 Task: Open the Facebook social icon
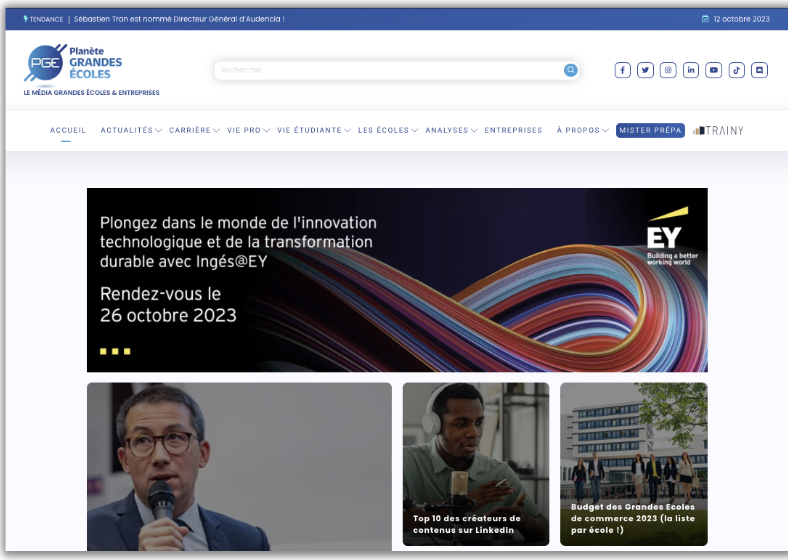click(x=622, y=70)
